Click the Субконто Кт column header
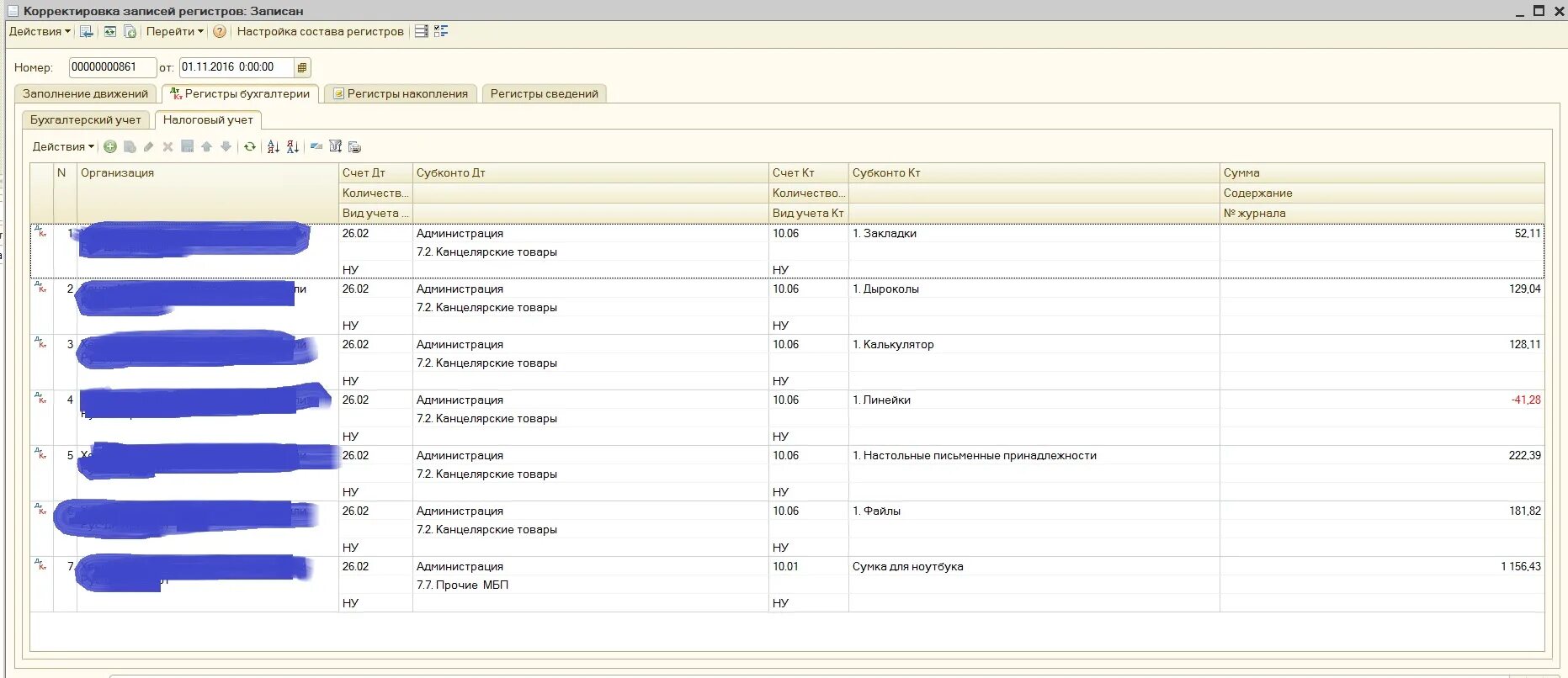Screen dimensions: 1568x678 (x=1034, y=172)
